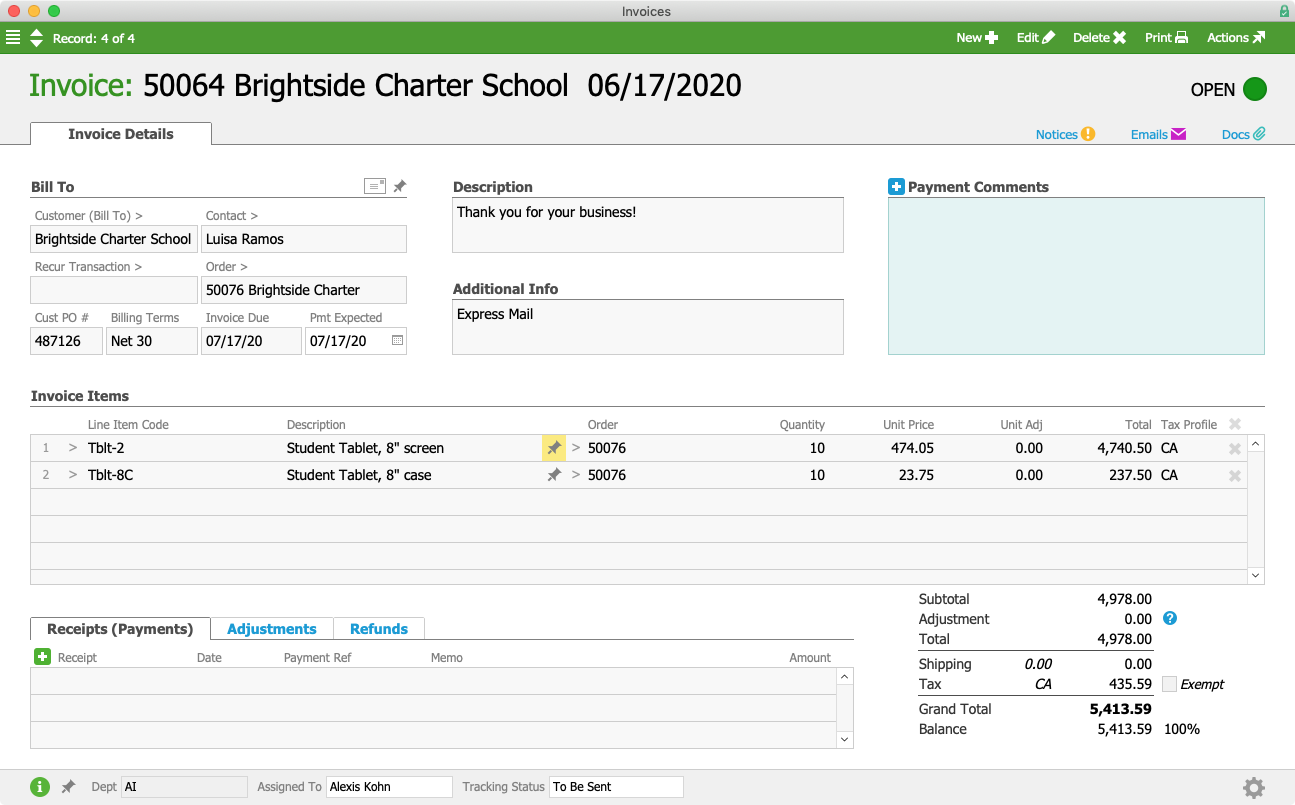Image resolution: width=1295 pixels, height=805 pixels.
Task: Click the Contact > label
Action: (x=232, y=216)
